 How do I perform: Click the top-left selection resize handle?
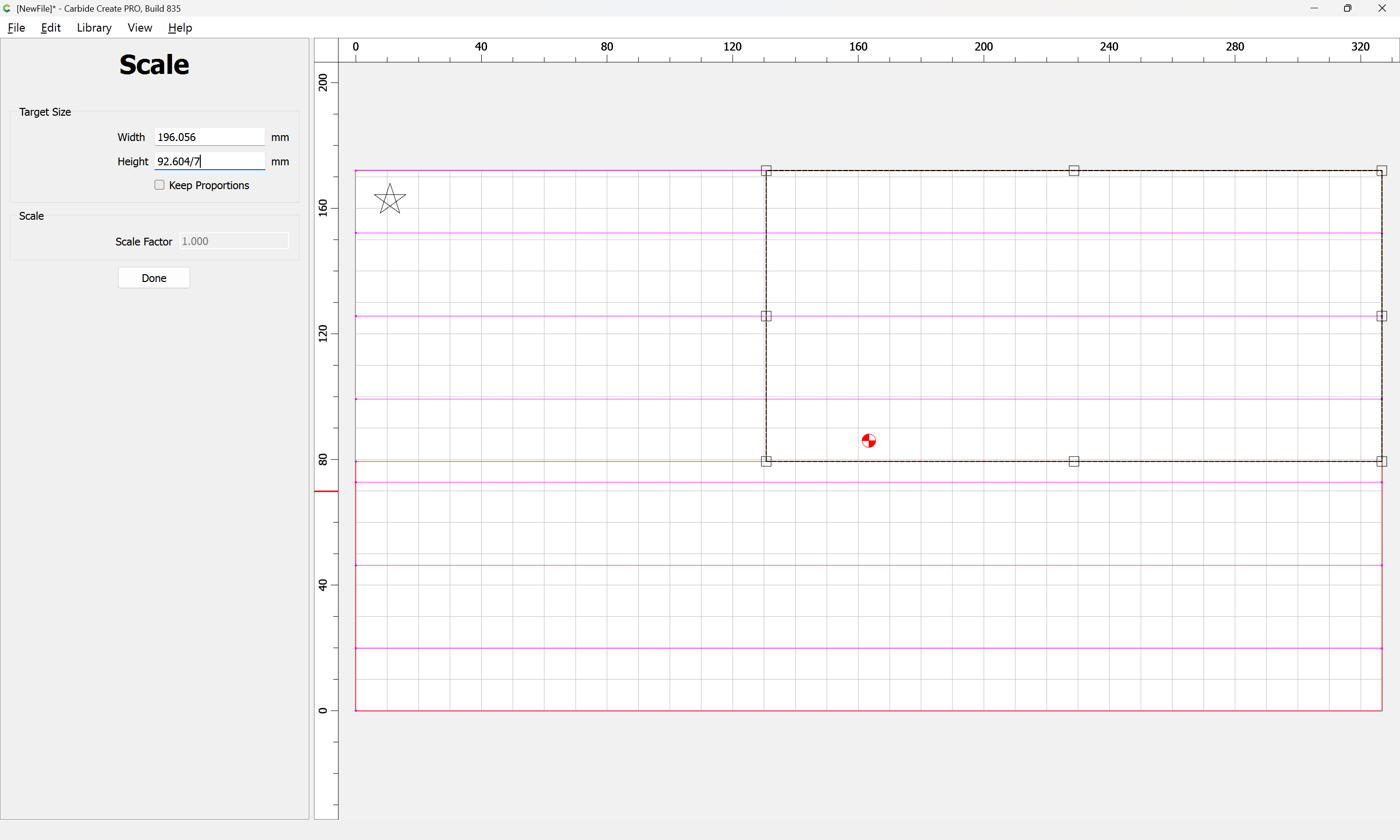(766, 170)
